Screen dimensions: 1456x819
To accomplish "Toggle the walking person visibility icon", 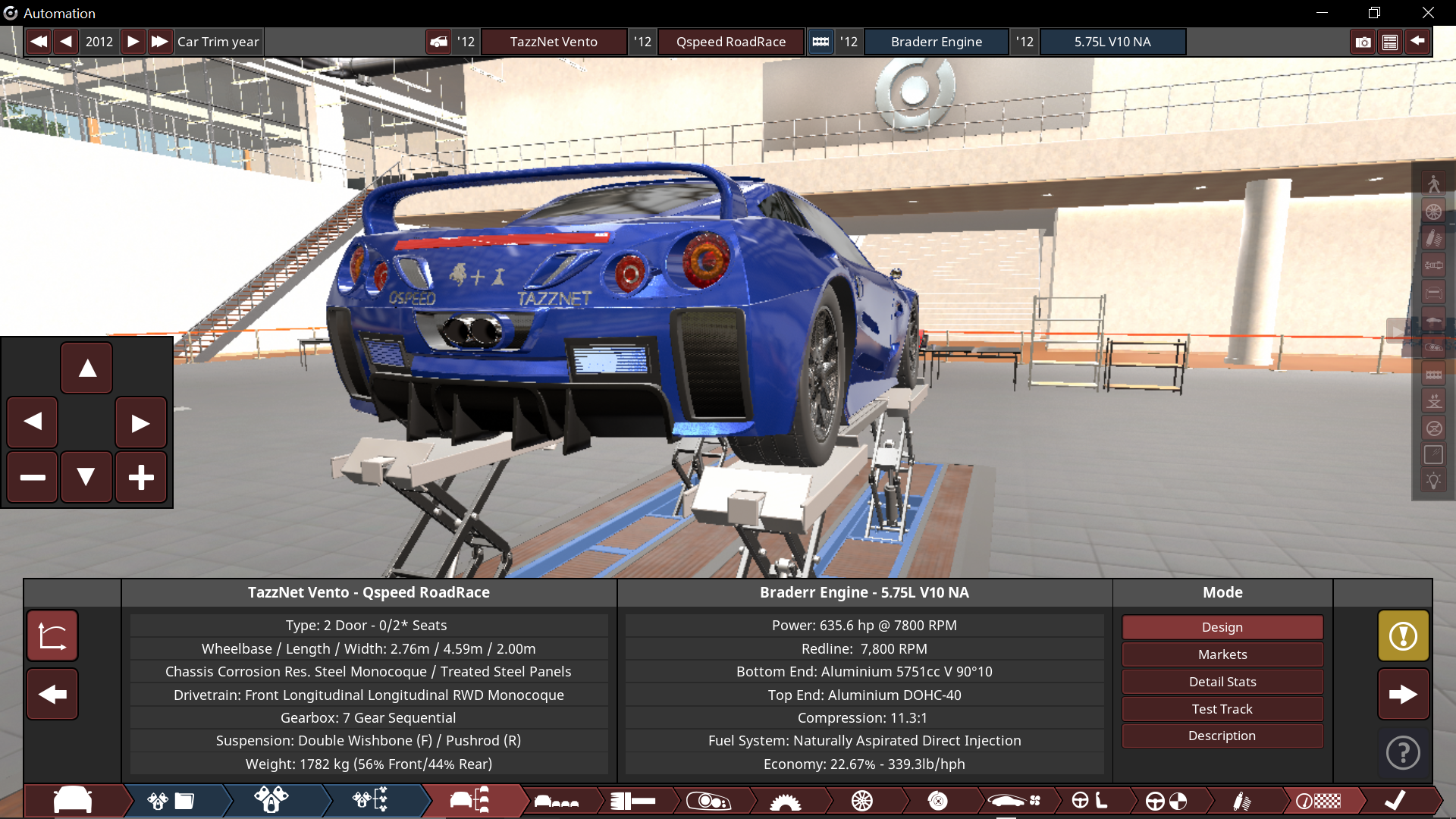I will click(1433, 184).
